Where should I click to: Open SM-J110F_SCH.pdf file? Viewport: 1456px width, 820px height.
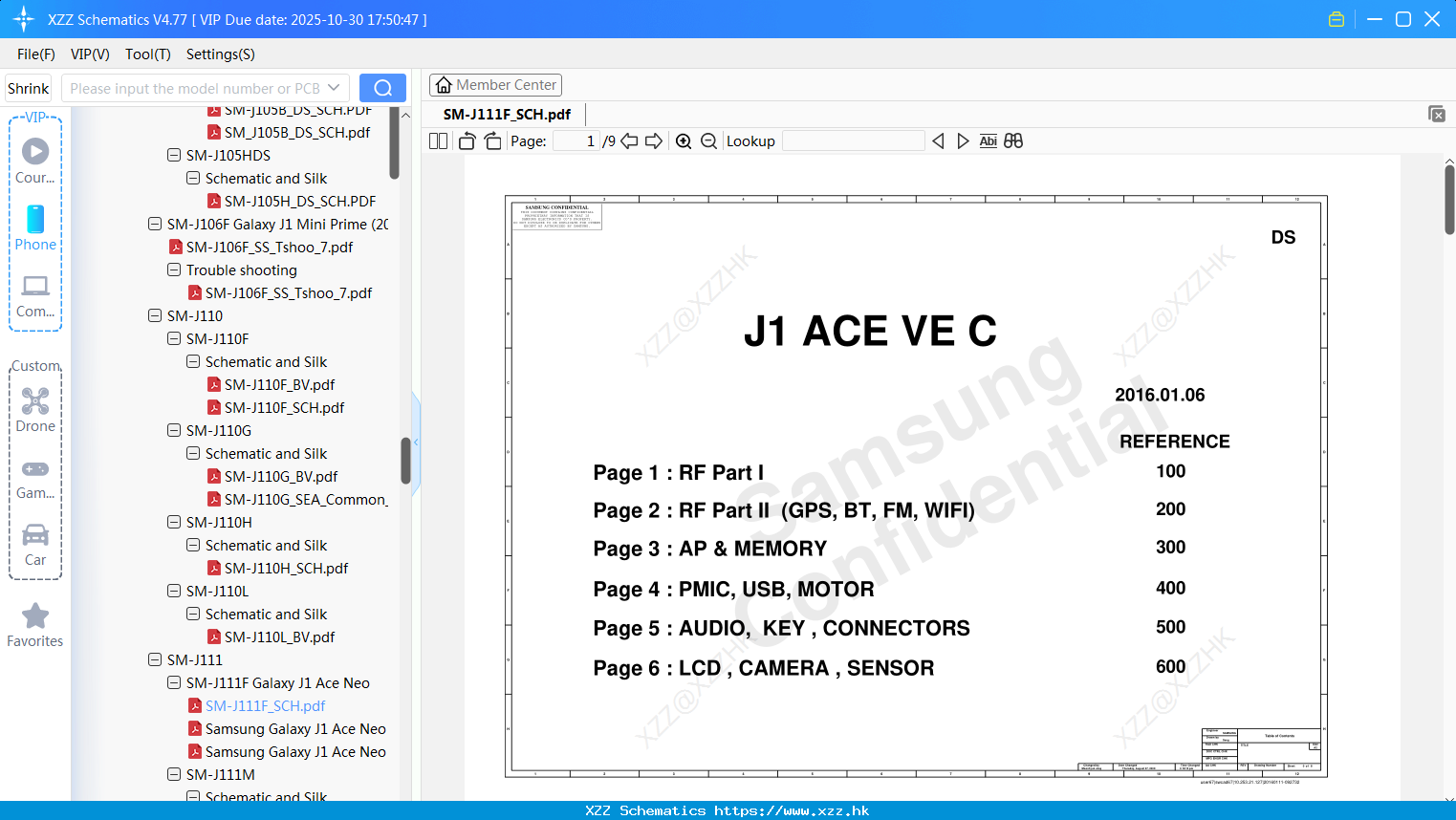coord(284,407)
